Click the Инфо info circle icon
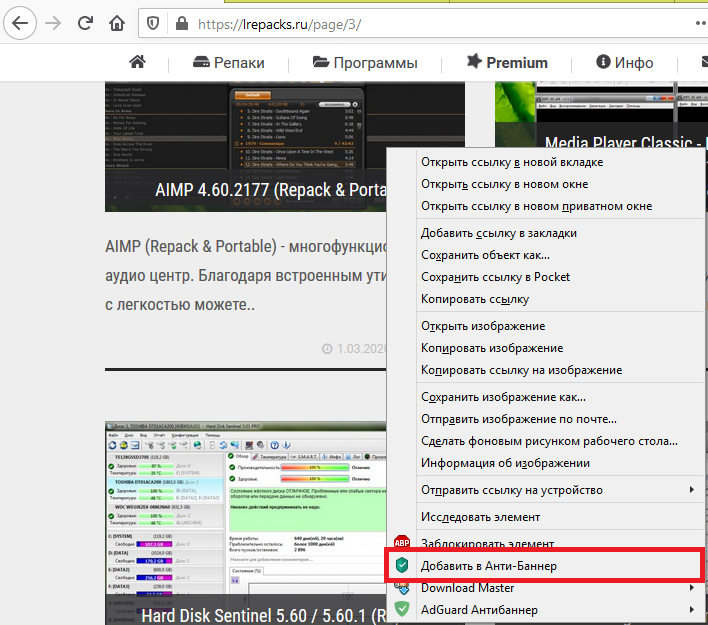 click(603, 61)
